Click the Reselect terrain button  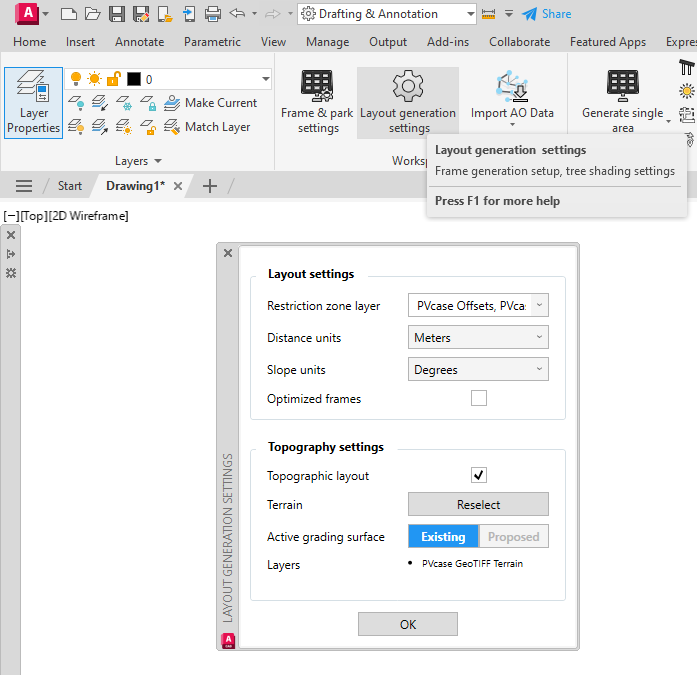[x=478, y=505]
